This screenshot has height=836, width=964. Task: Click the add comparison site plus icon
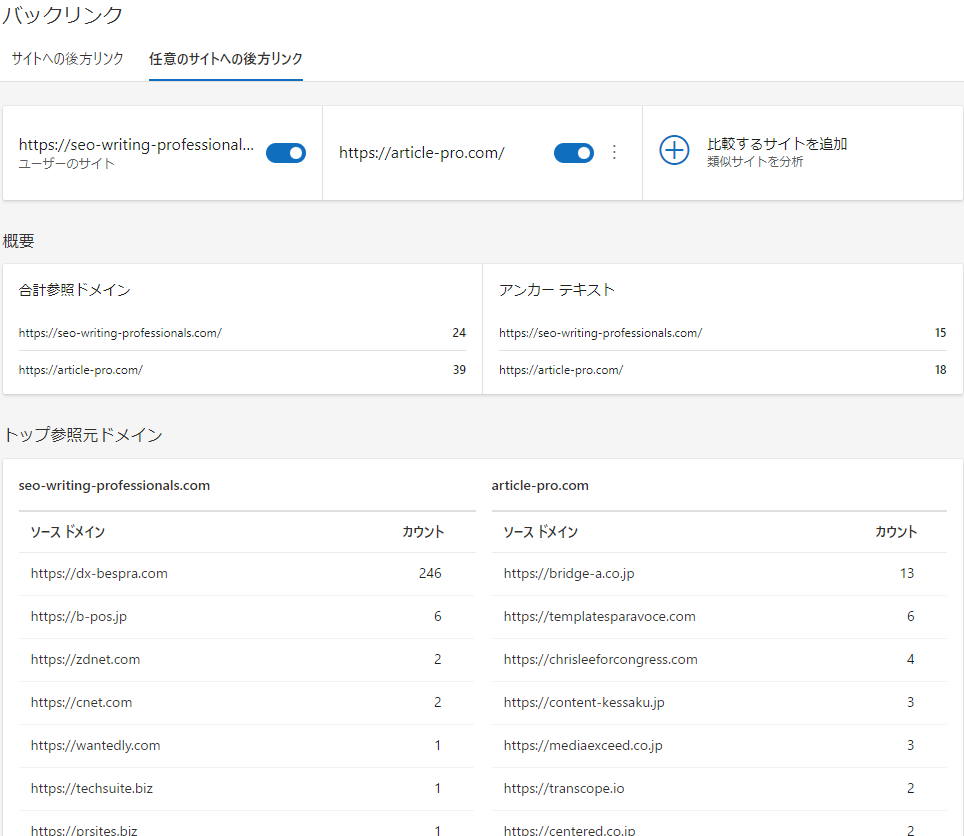pos(675,151)
